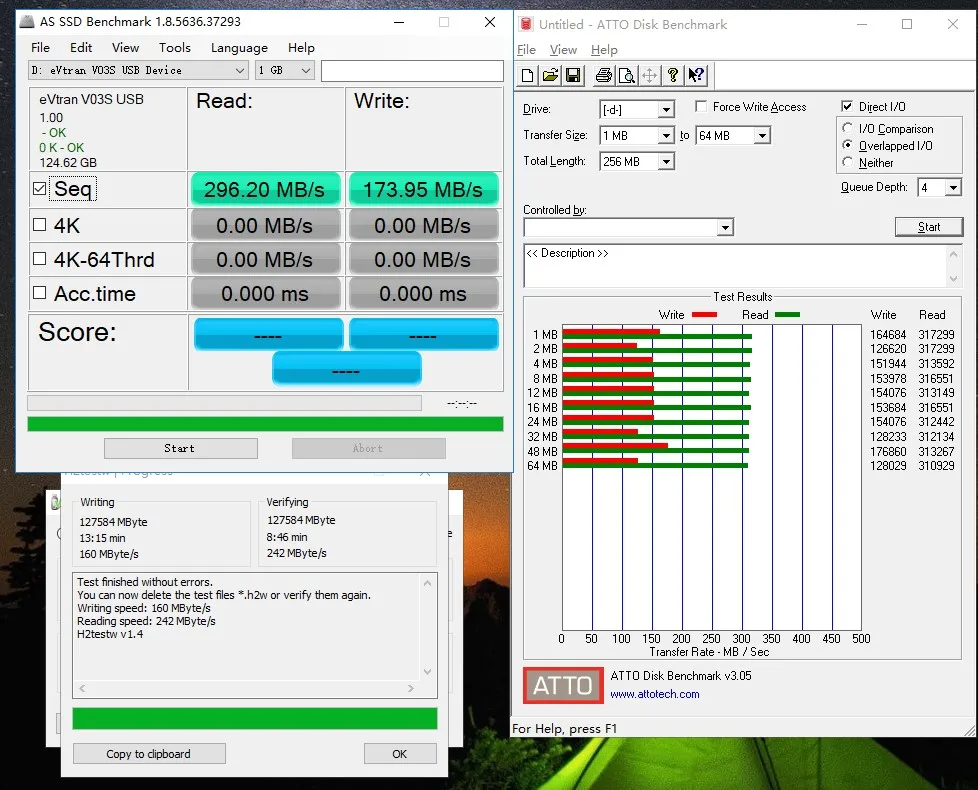Click the Save floppy icon in ATTO toolbar

click(x=573, y=75)
